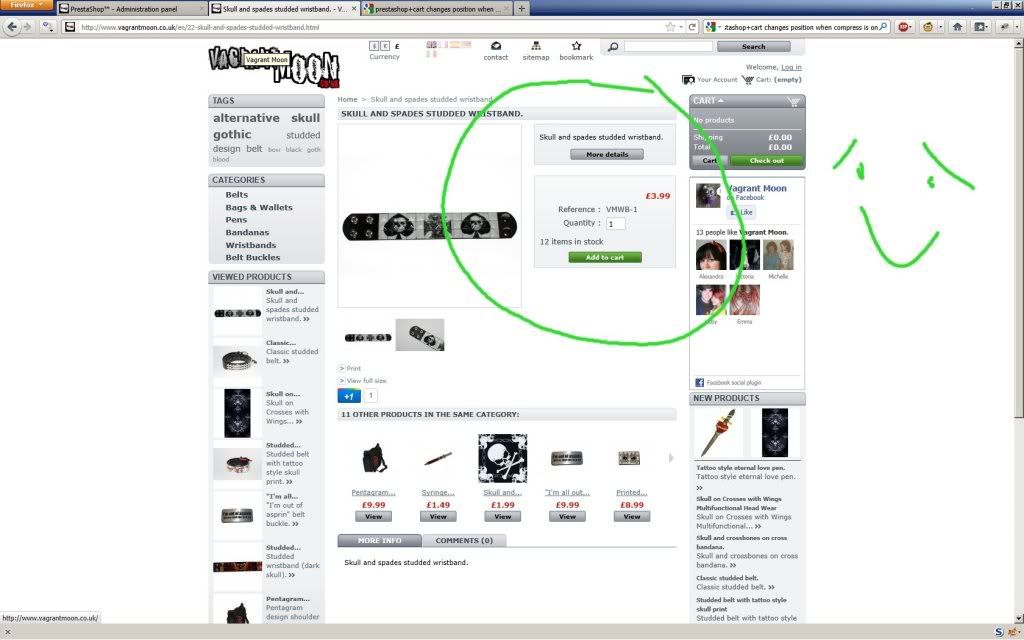Select the second product thumbnail image

pyautogui.click(x=419, y=335)
